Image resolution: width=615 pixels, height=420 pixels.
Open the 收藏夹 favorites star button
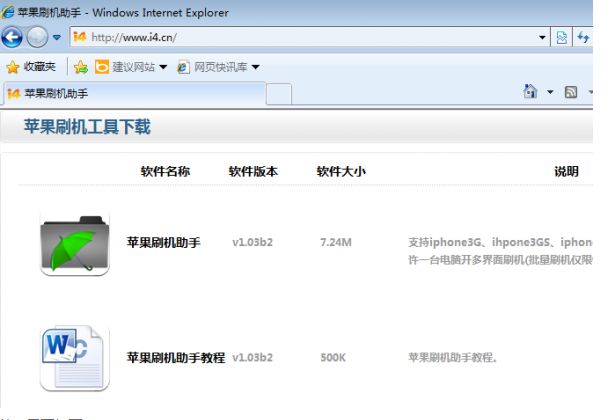tap(31, 67)
